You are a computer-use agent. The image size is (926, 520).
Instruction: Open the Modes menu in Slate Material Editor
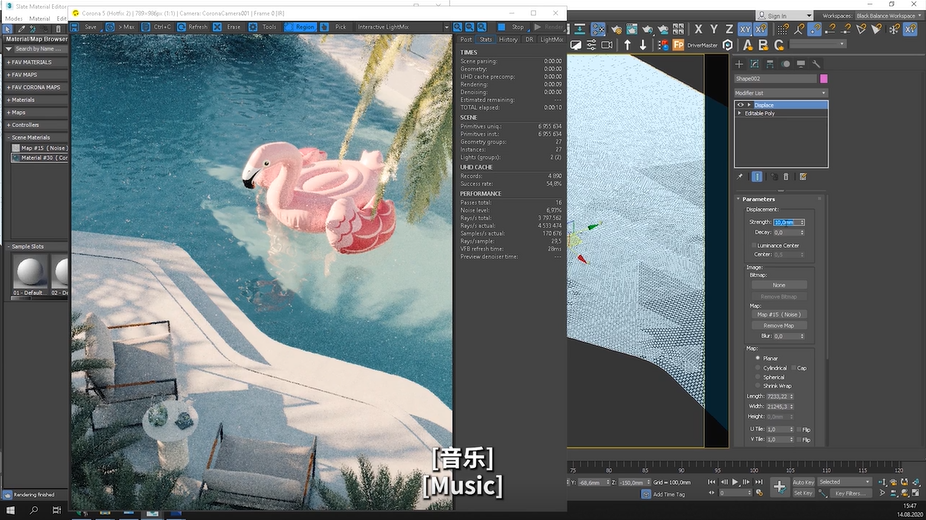14,18
